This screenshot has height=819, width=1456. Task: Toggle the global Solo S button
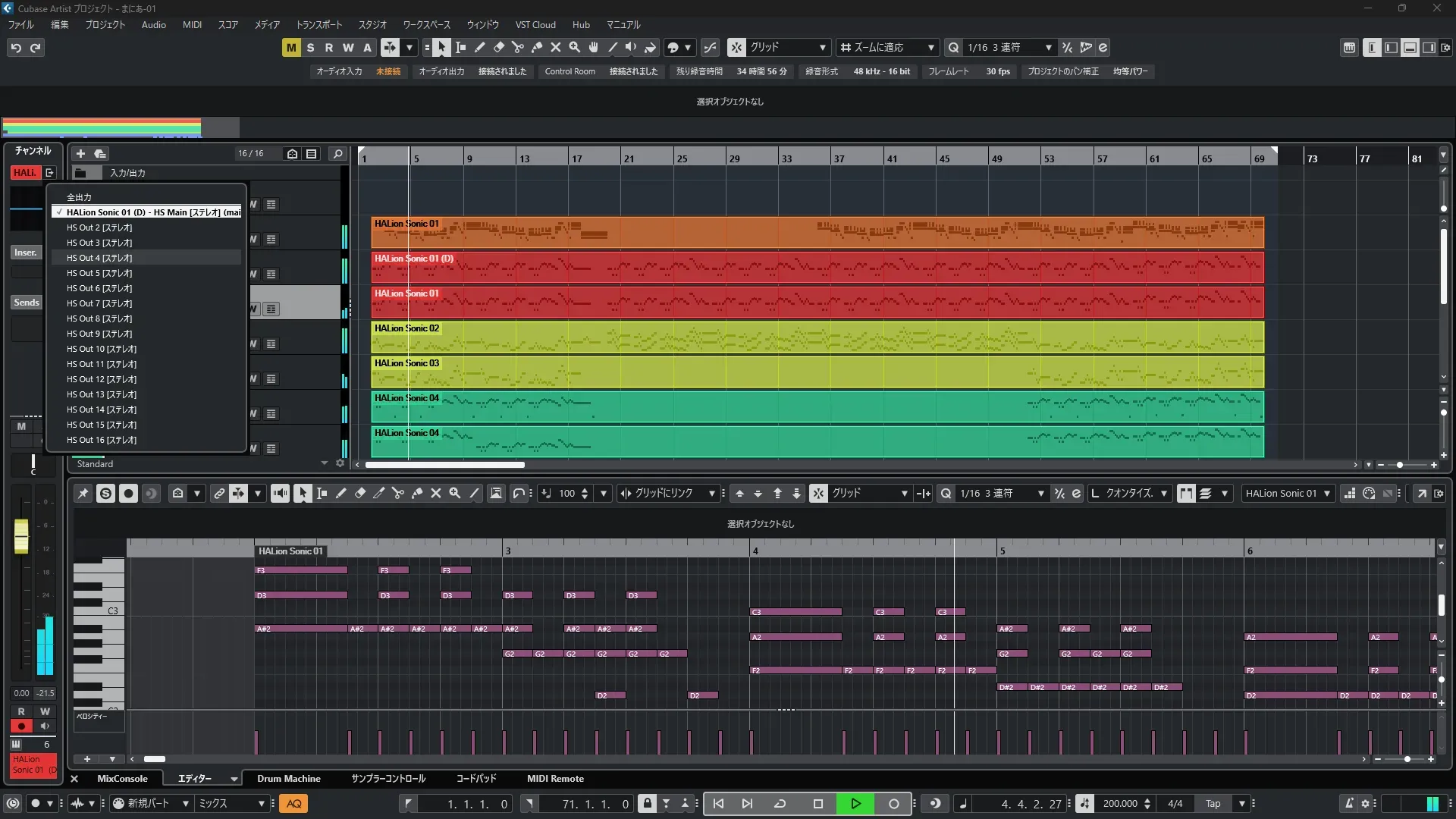pos(310,47)
